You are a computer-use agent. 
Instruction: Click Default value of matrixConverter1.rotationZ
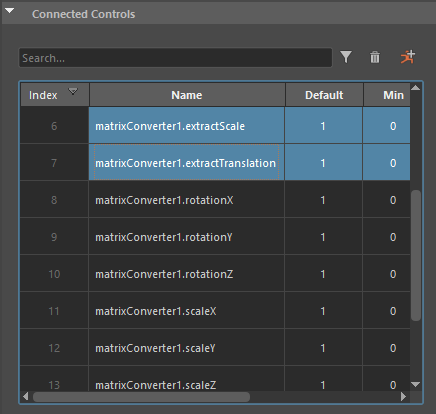[323, 274]
